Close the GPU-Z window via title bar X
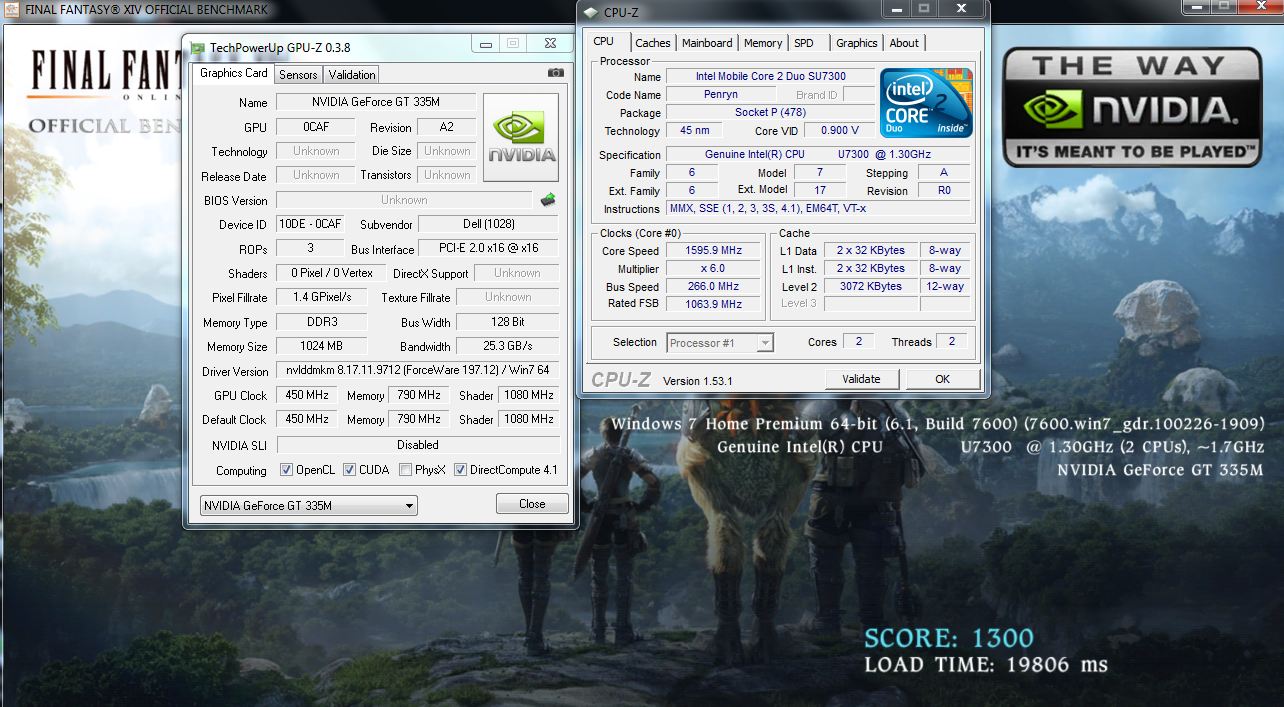 [x=548, y=44]
